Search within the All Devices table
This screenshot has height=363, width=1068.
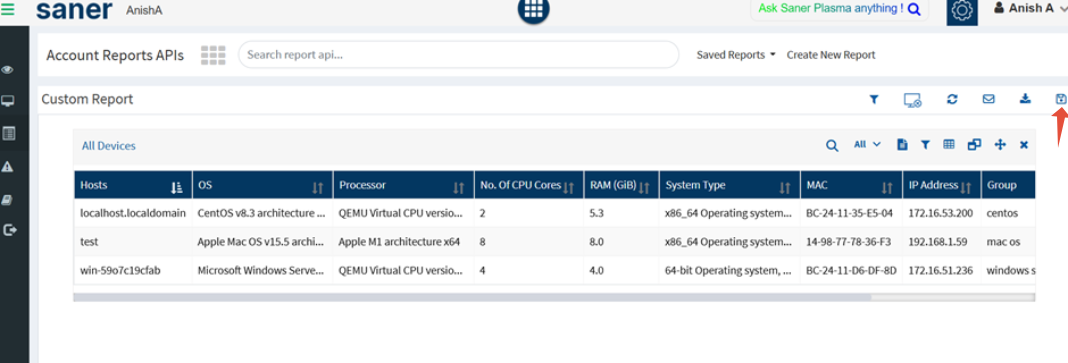[x=832, y=145]
